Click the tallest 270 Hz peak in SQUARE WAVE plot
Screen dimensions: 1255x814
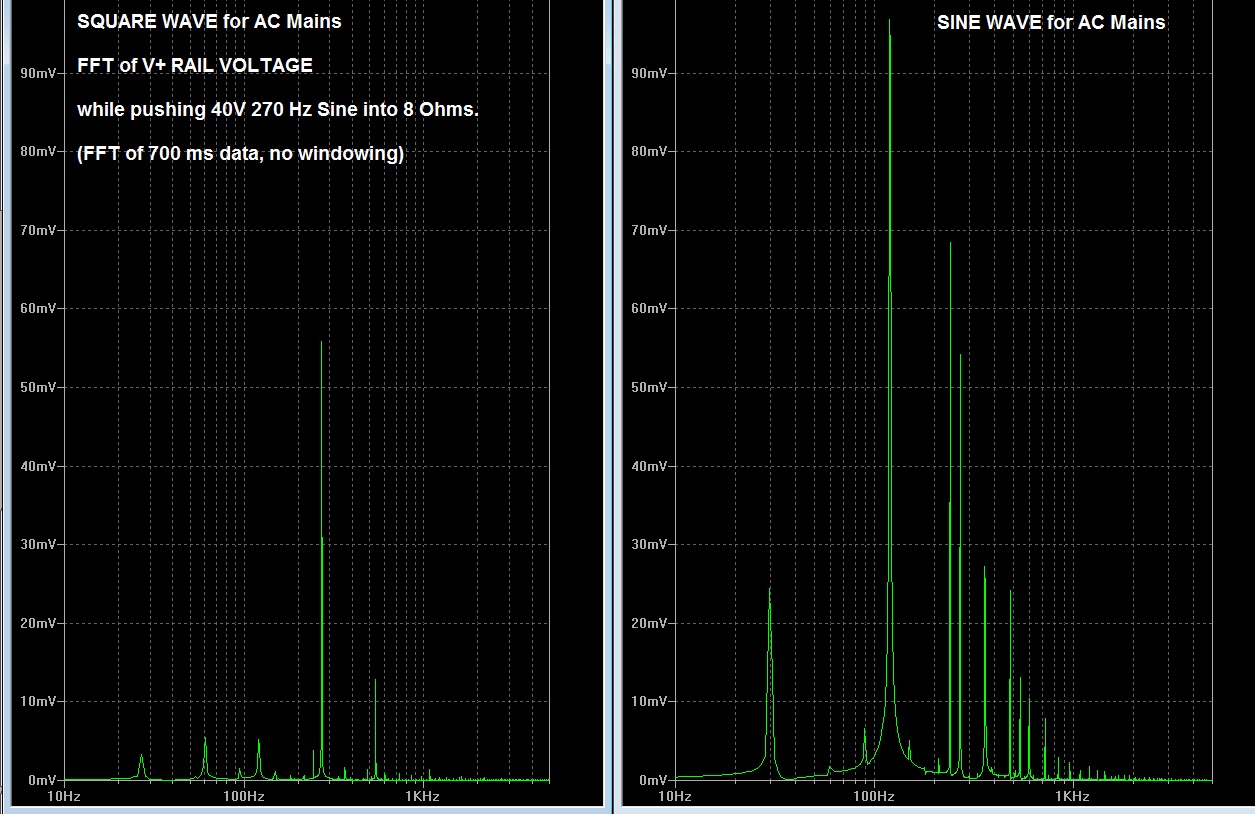click(321, 560)
